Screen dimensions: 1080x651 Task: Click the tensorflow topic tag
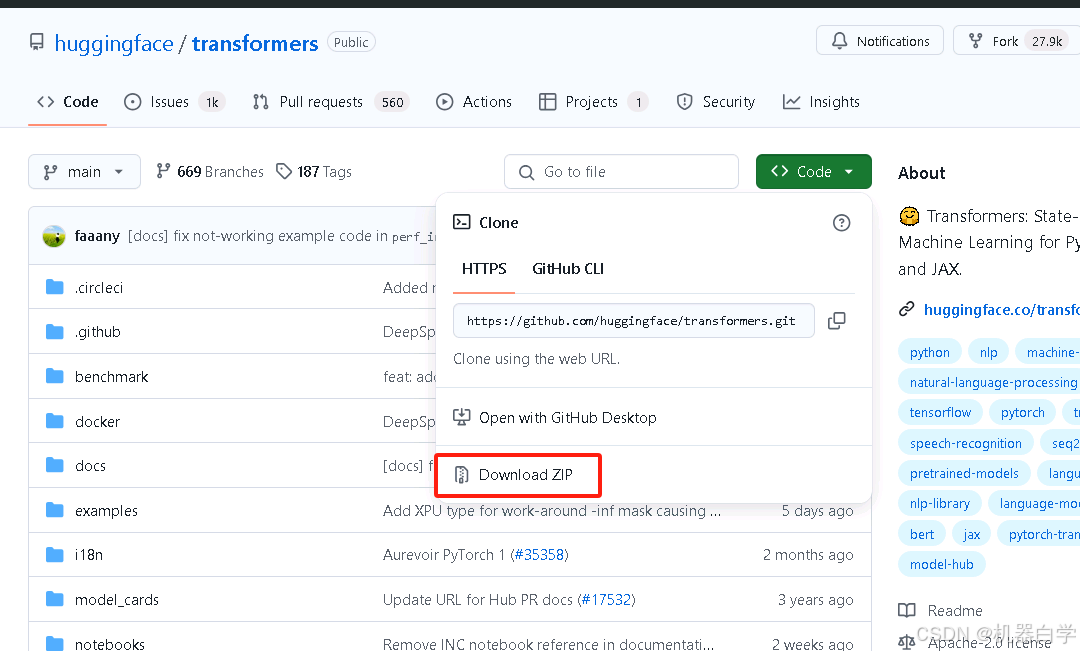coord(940,412)
